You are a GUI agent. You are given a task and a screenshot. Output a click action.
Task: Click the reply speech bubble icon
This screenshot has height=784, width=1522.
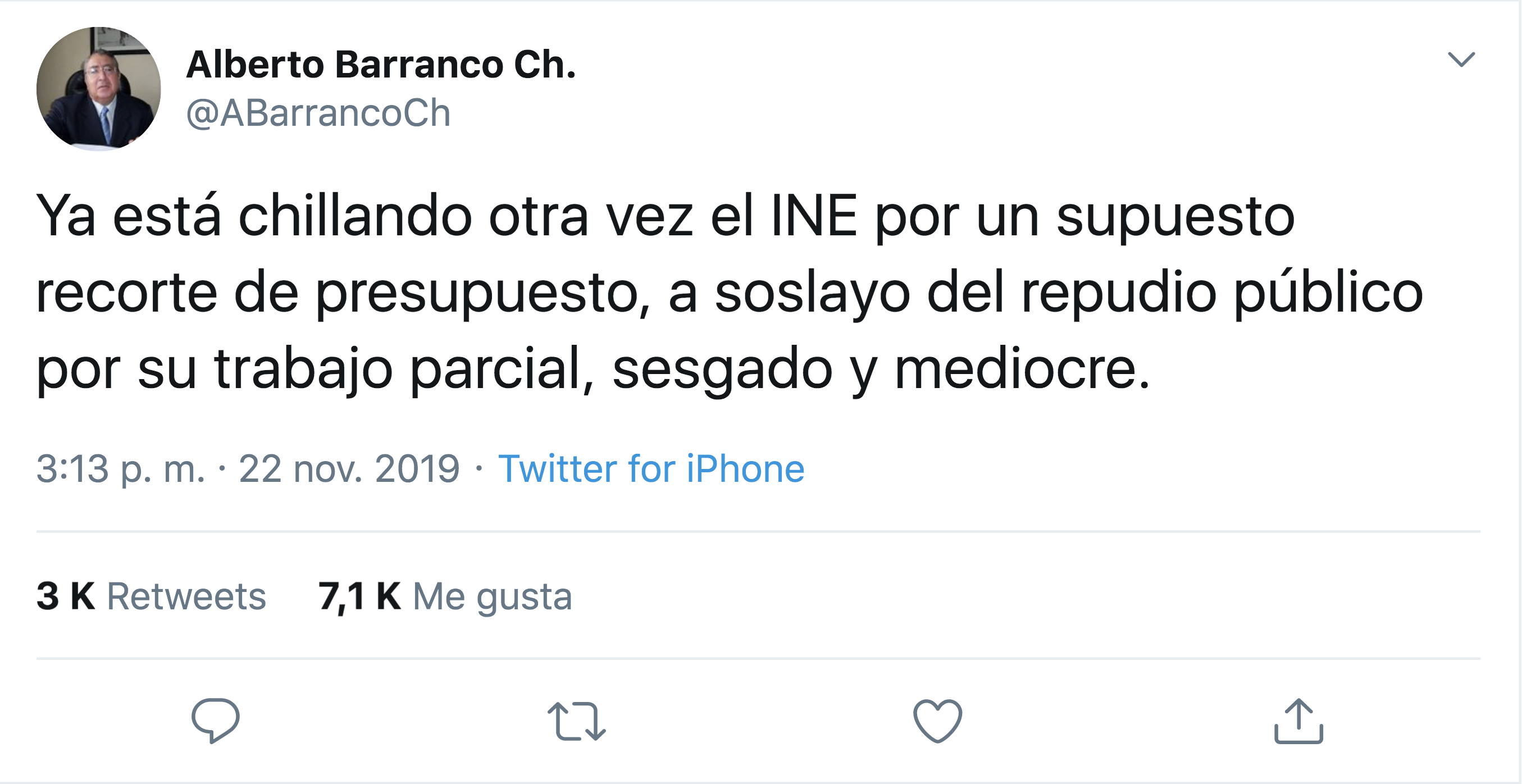pyautogui.click(x=215, y=720)
